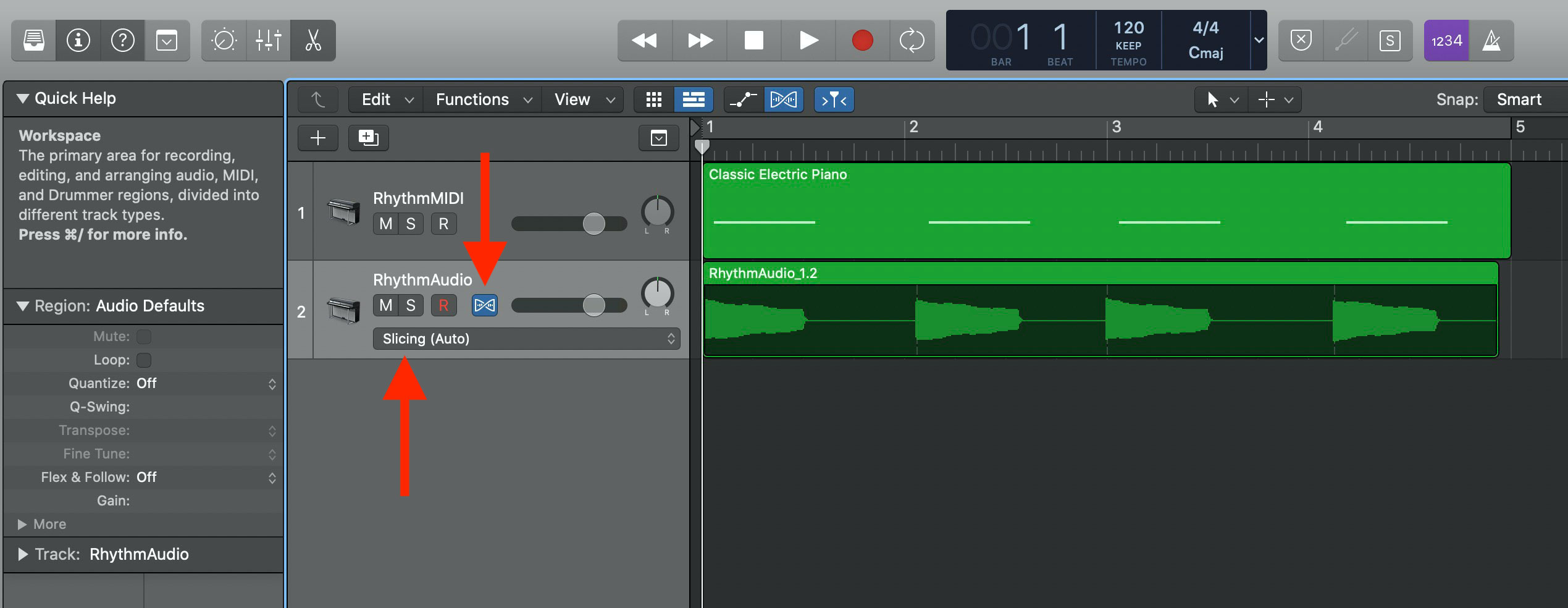Check the region Mute checkbox
The width and height of the screenshot is (1568, 608).
[144, 336]
